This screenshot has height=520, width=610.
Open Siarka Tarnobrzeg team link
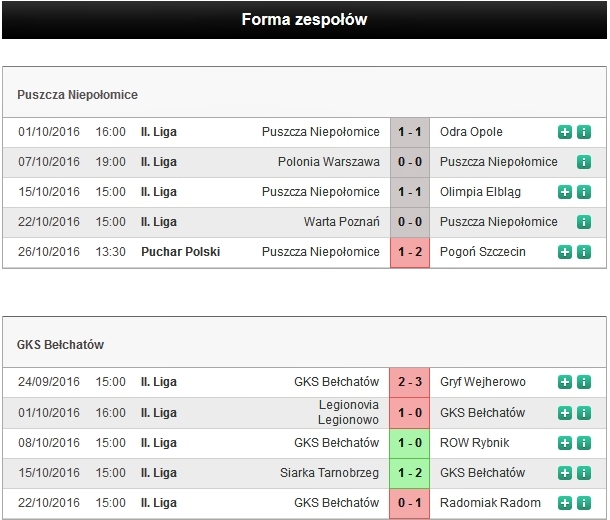330,473
